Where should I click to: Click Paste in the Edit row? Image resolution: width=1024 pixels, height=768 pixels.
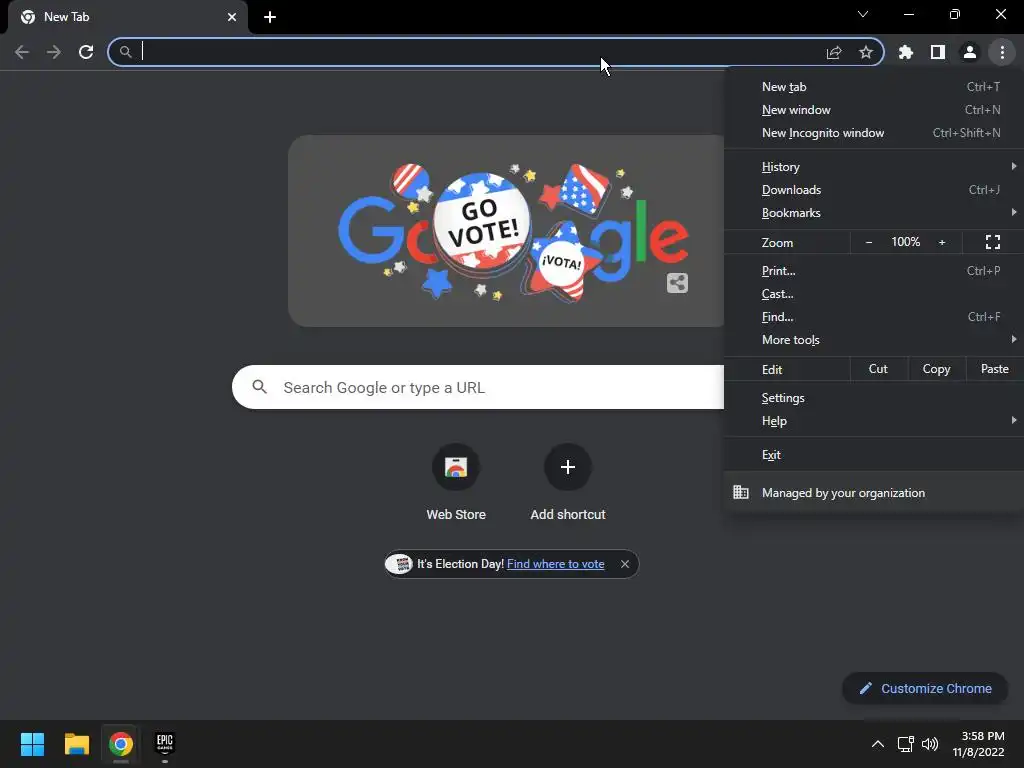[x=995, y=369]
